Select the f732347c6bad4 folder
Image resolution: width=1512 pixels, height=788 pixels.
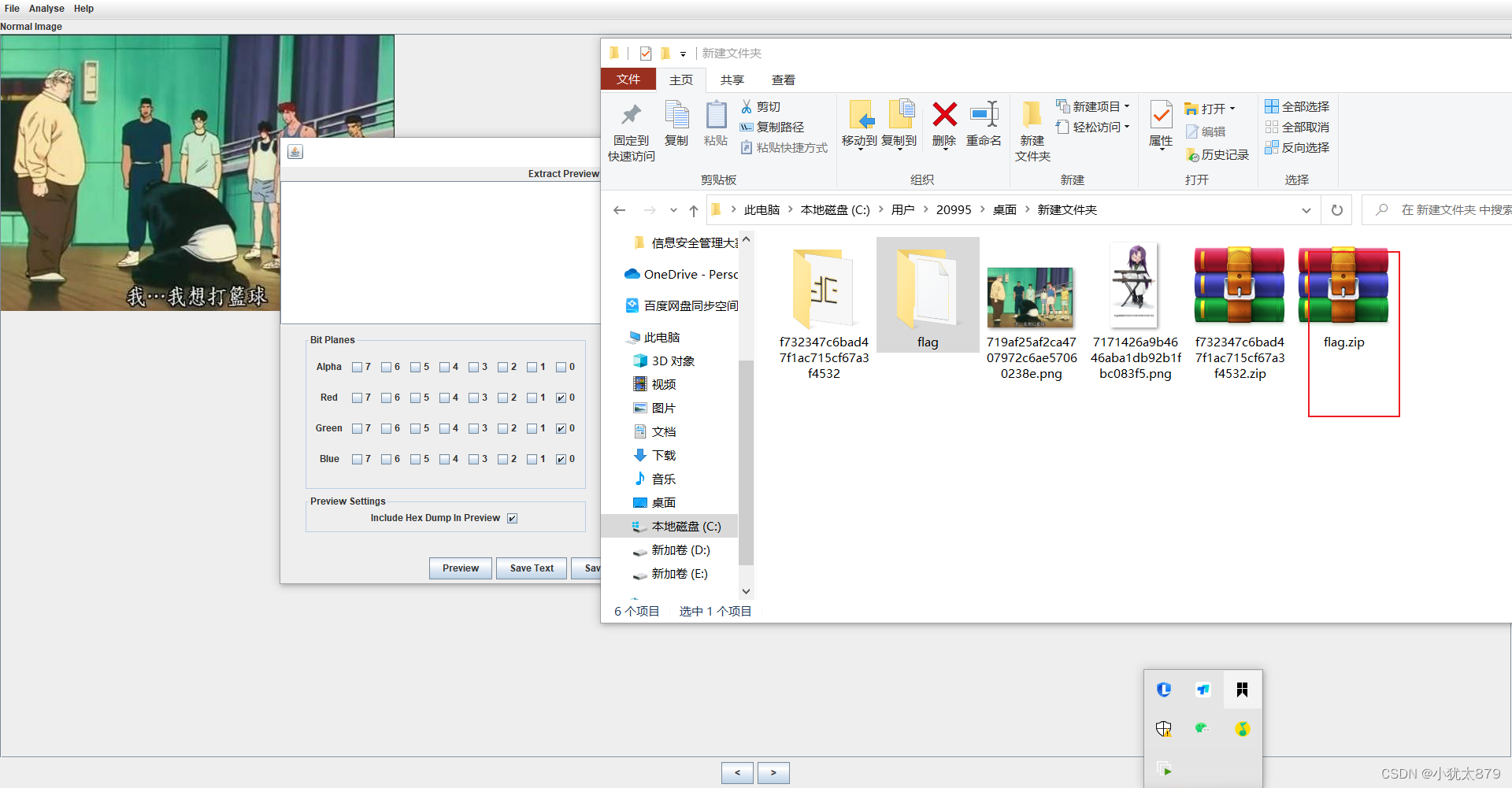click(824, 313)
